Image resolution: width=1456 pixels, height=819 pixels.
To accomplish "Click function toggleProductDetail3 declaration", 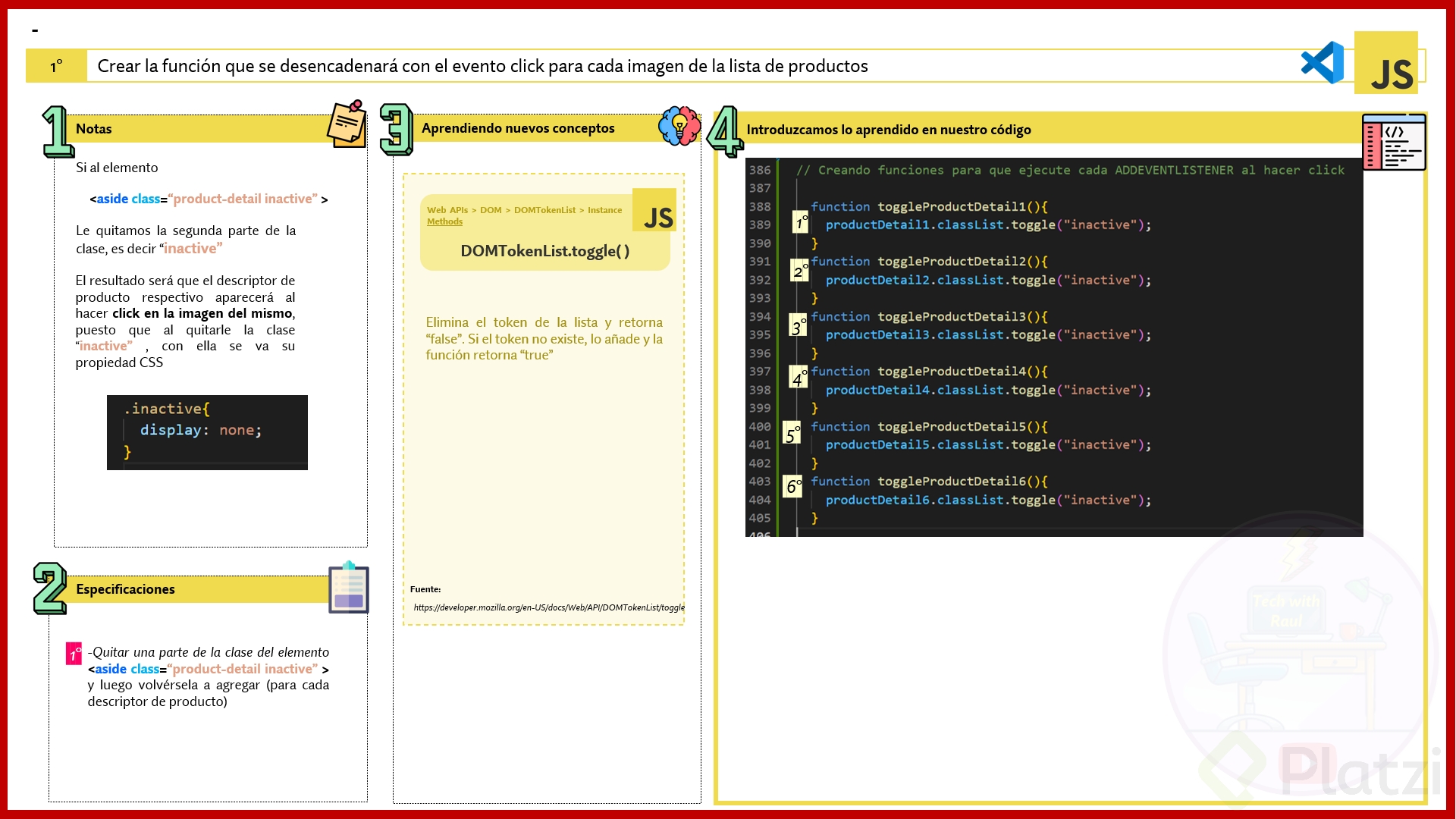I will (929, 316).
